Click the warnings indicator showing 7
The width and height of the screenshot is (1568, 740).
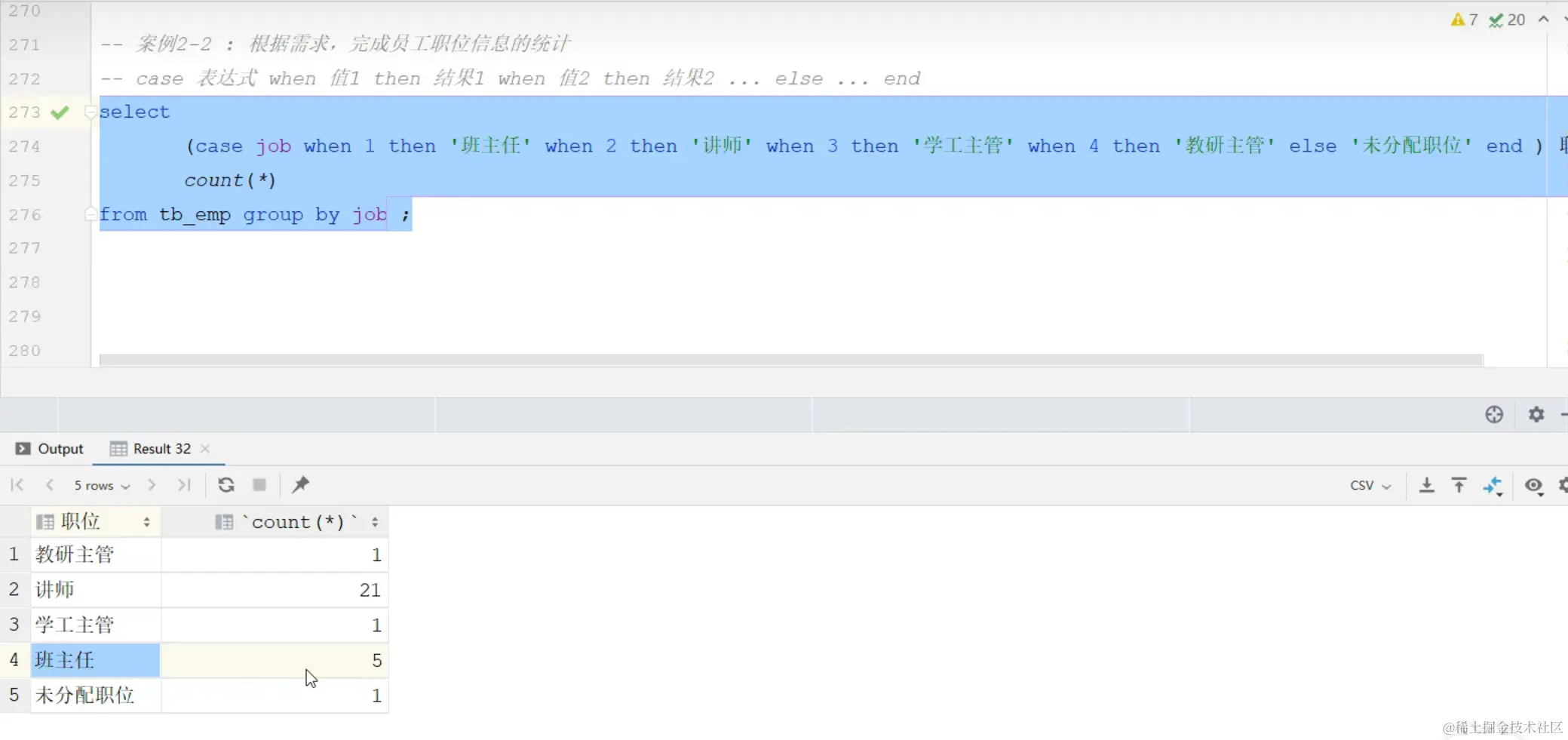point(1465,20)
